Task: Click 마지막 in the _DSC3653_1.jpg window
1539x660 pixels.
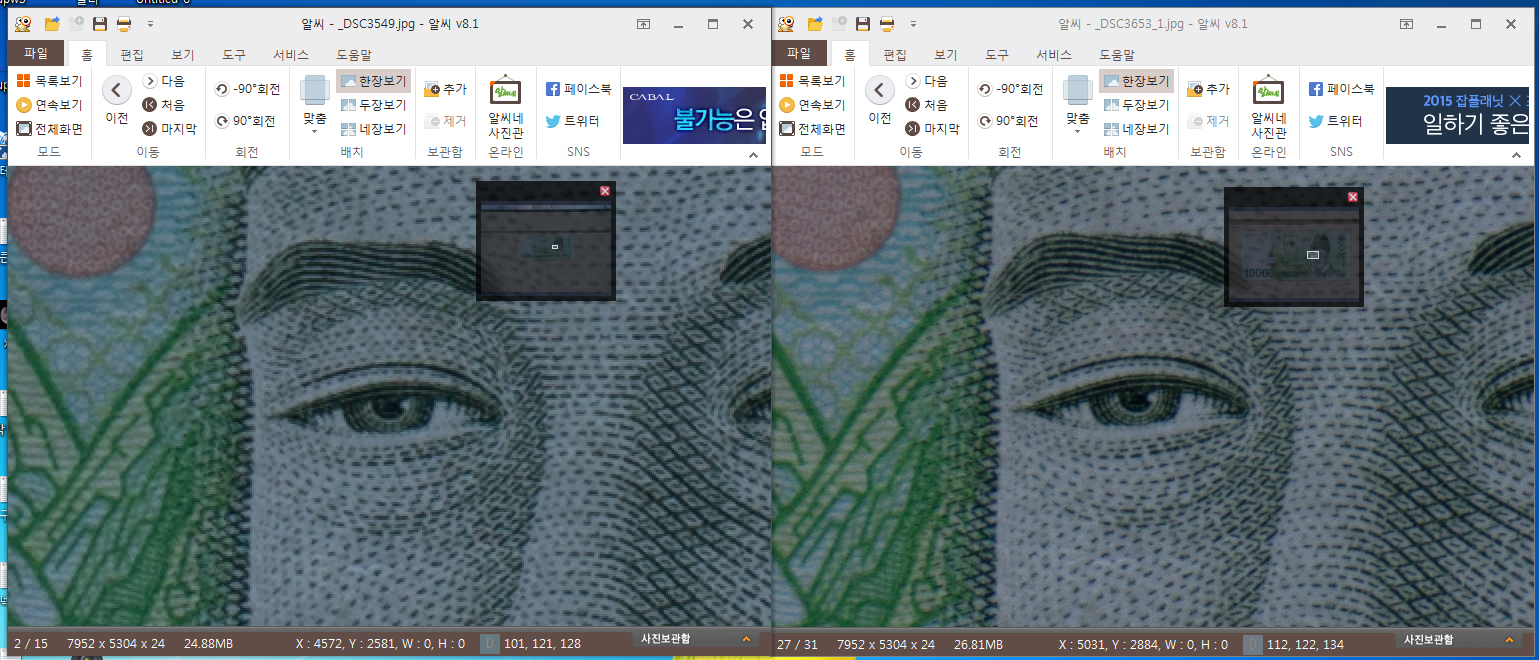Action: [x=932, y=128]
